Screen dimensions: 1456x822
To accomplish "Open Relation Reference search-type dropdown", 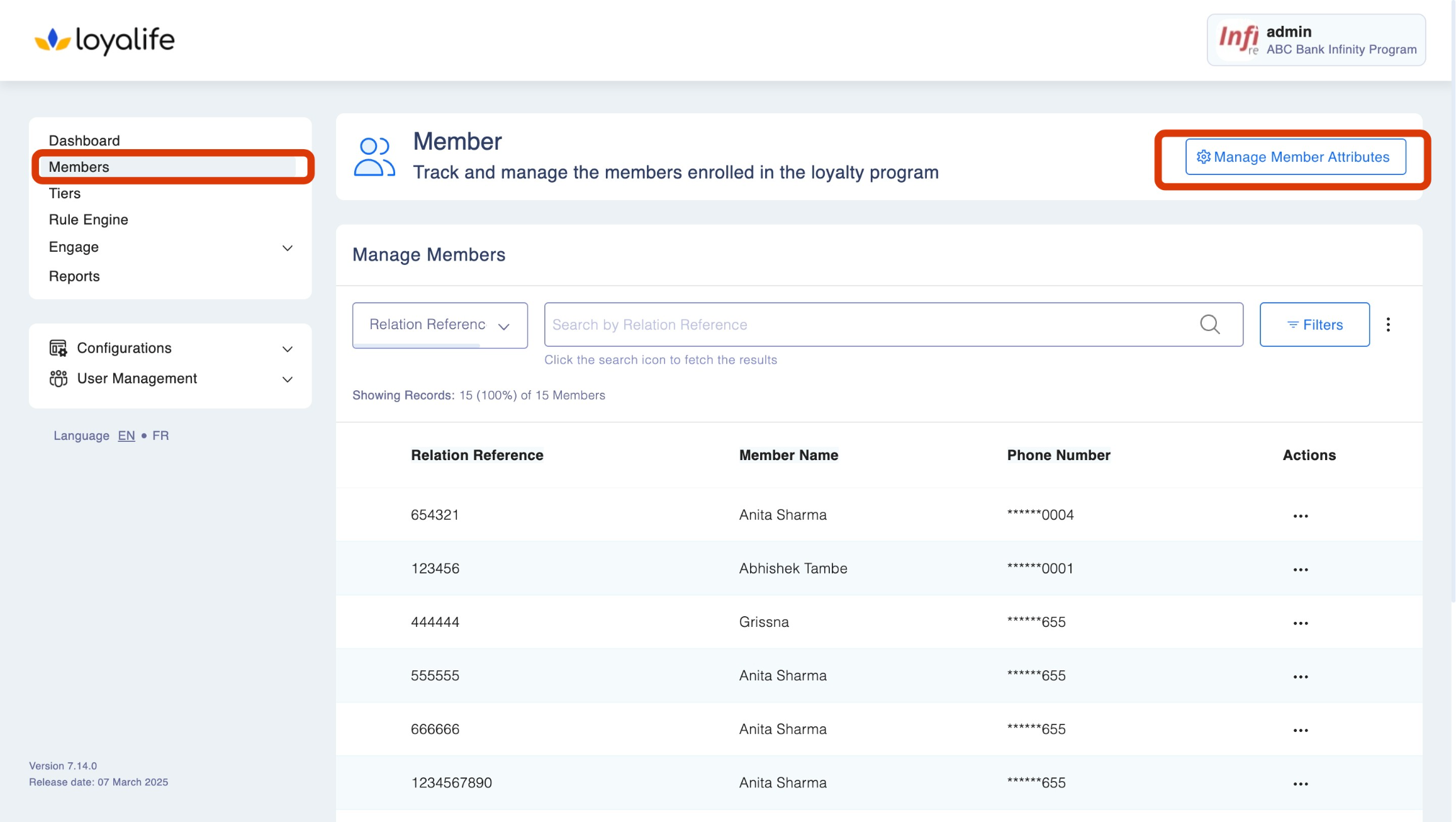I will pyautogui.click(x=439, y=325).
